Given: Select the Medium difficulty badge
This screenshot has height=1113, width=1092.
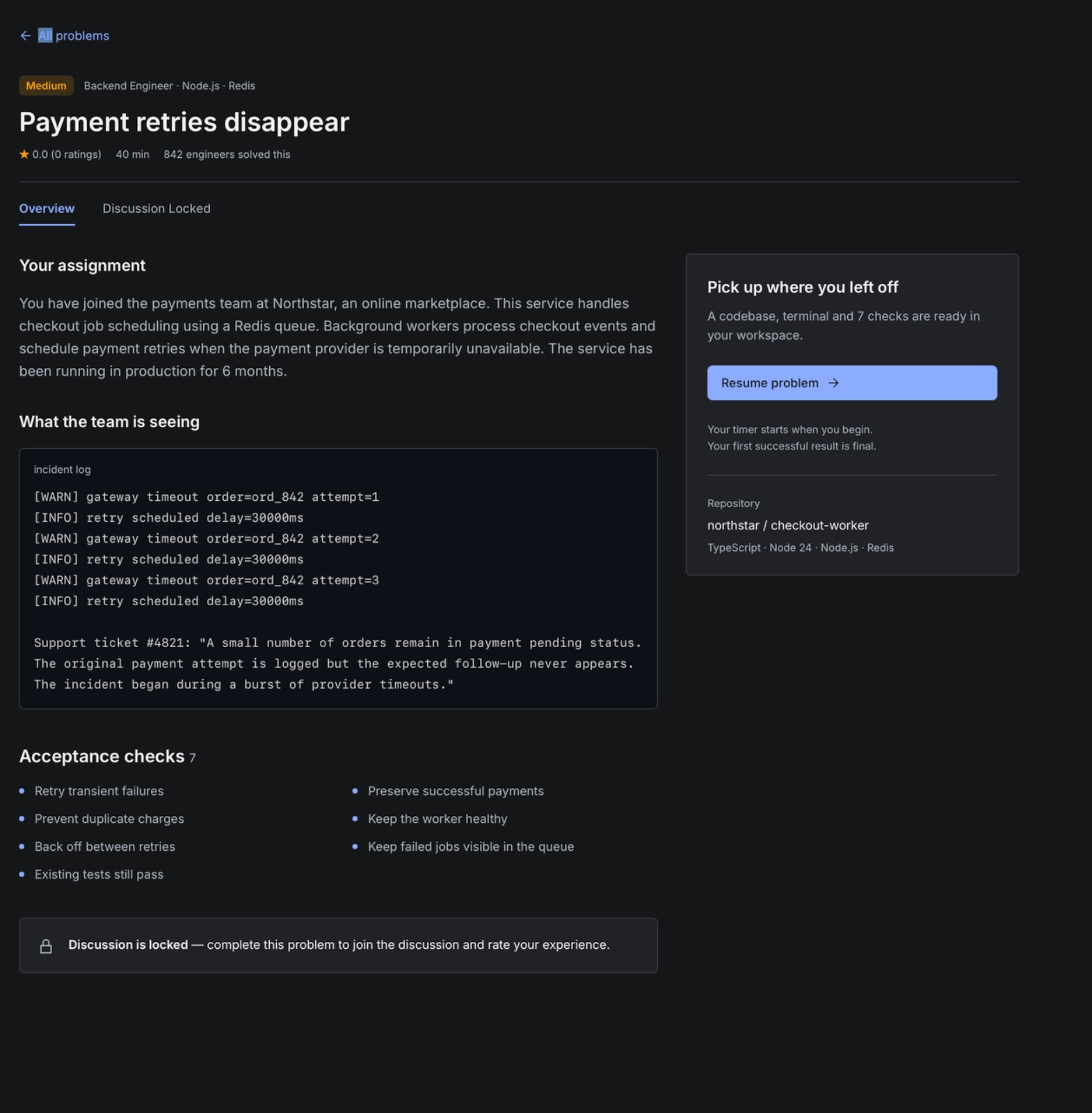Looking at the screenshot, I should click(x=46, y=86).
